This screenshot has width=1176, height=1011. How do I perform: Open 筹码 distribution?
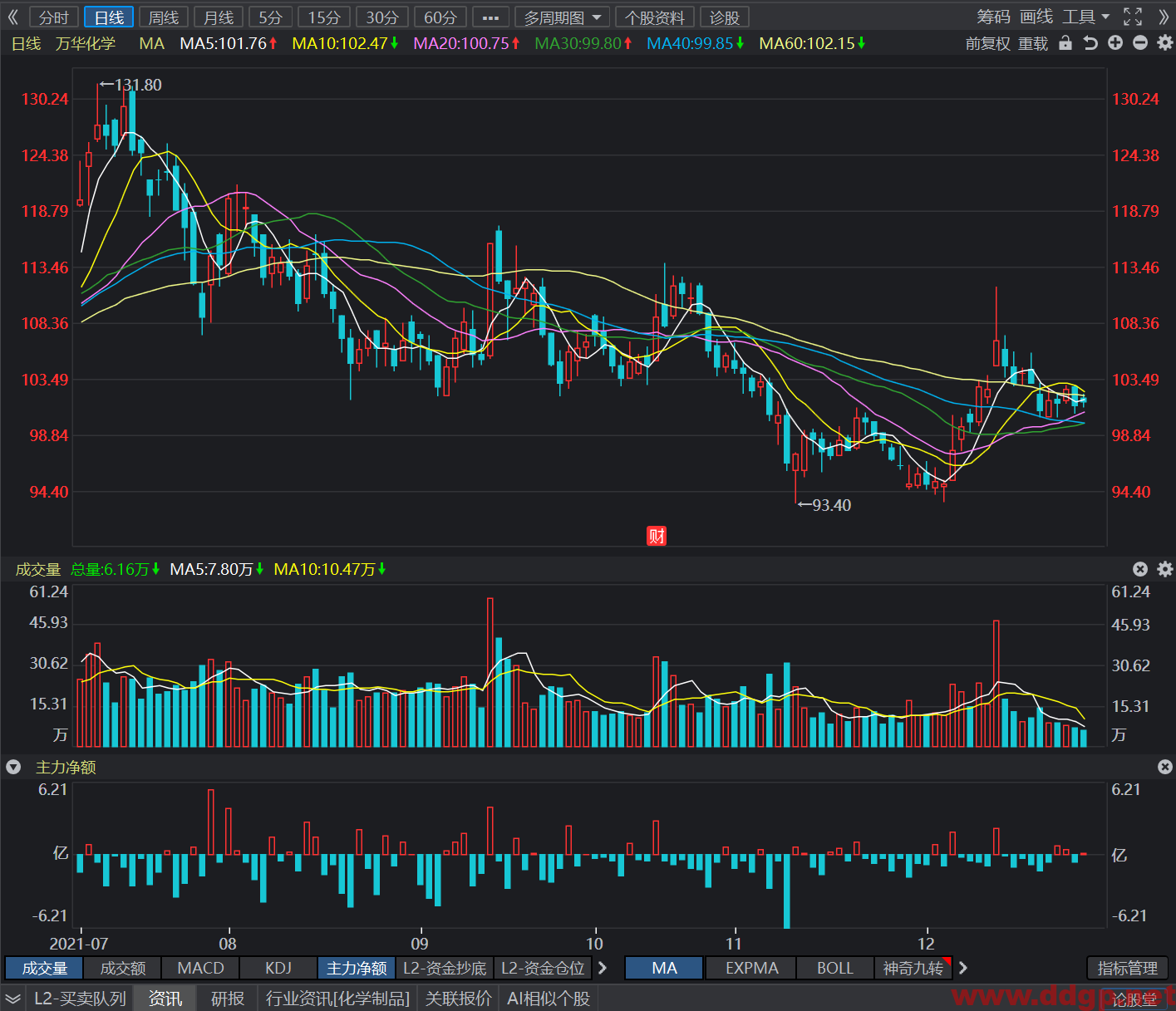tap(993, 17)
